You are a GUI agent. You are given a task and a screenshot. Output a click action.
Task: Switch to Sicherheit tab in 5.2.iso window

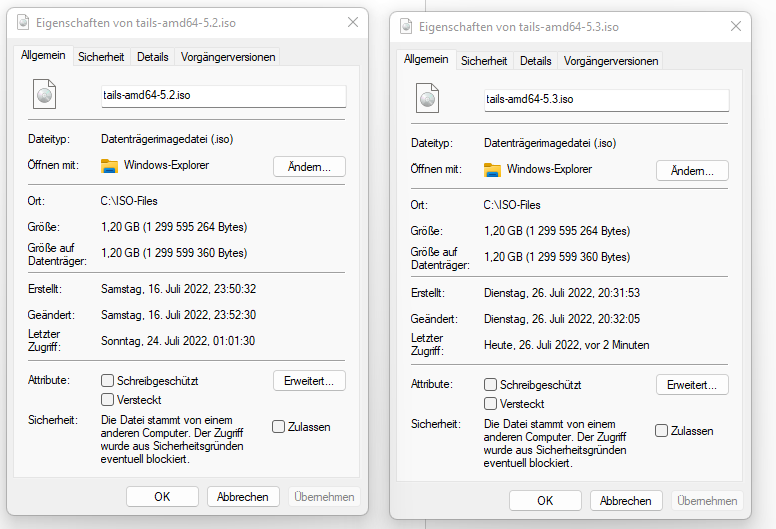coord(101,57)
